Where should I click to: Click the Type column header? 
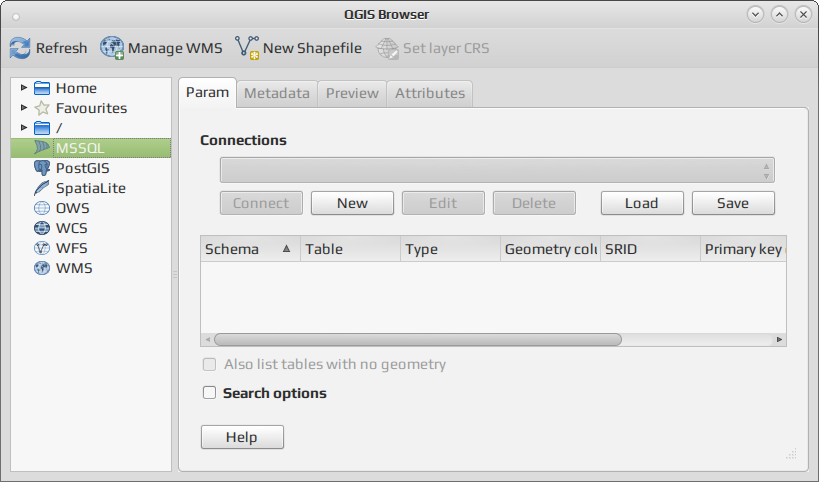(x=450, y=249)
